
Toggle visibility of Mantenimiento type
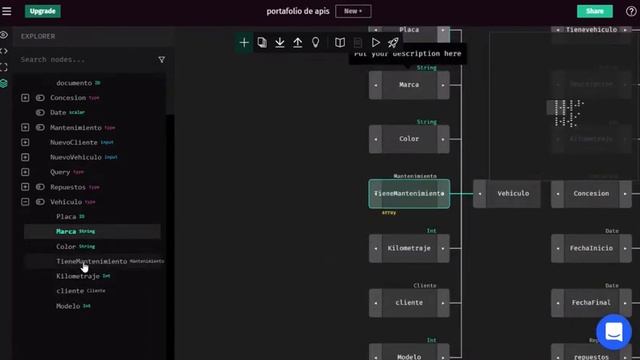click(x=40, y=127)
